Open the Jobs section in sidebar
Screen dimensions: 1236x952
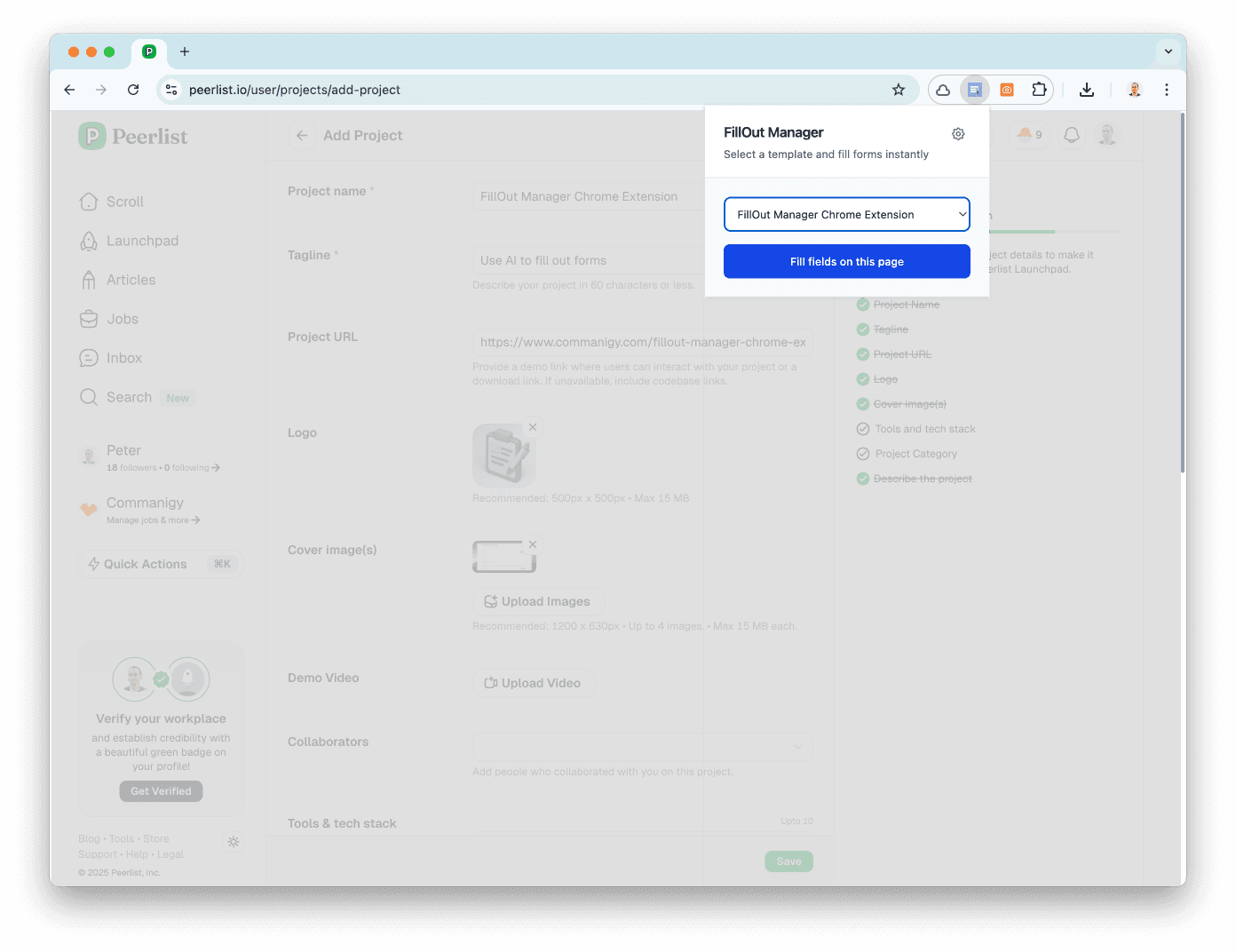click(123, 319)
